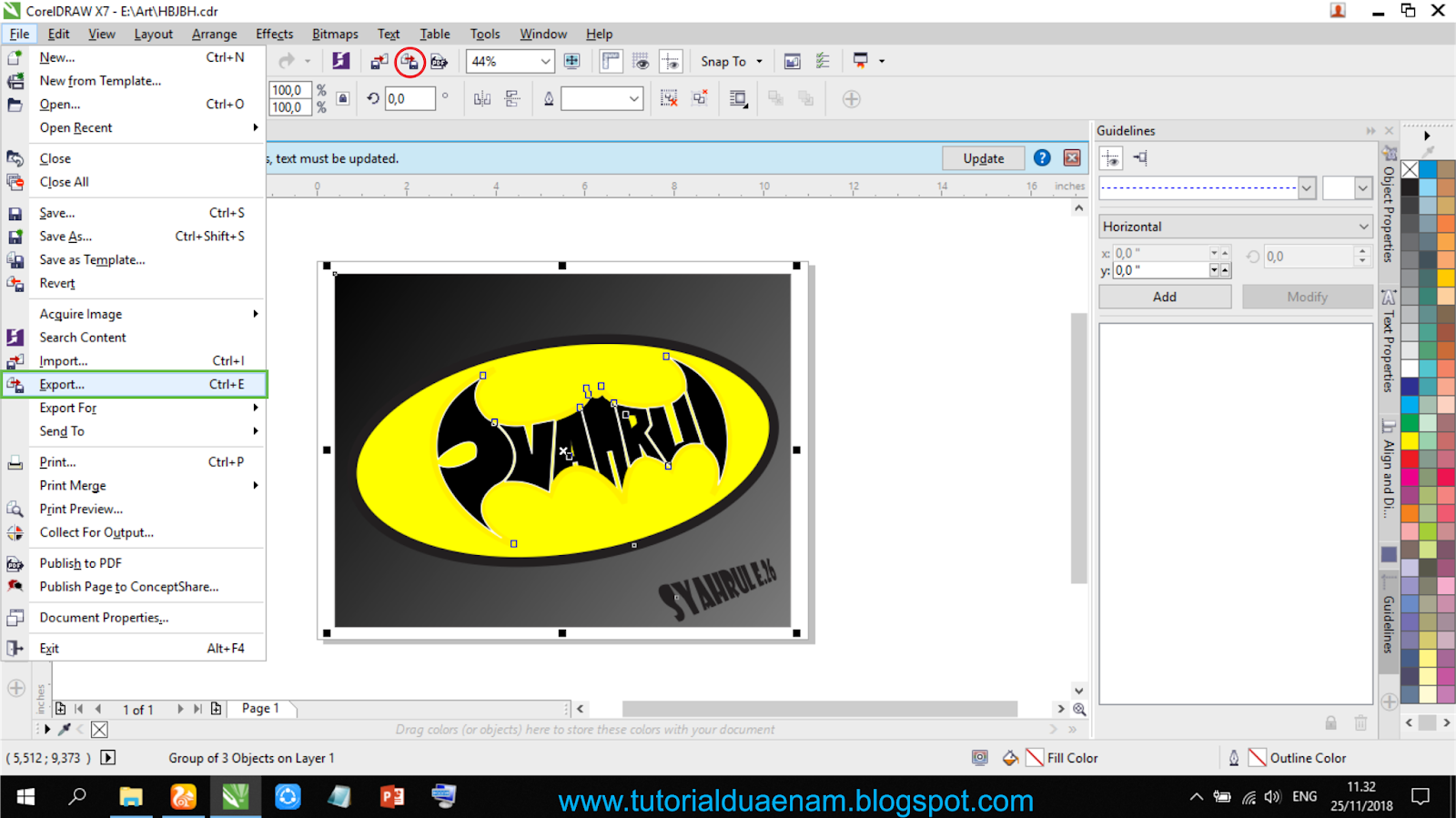This screenshot has width=1456, height=818.
Task: Open the outline width combo box
Action: coord(602,98)
